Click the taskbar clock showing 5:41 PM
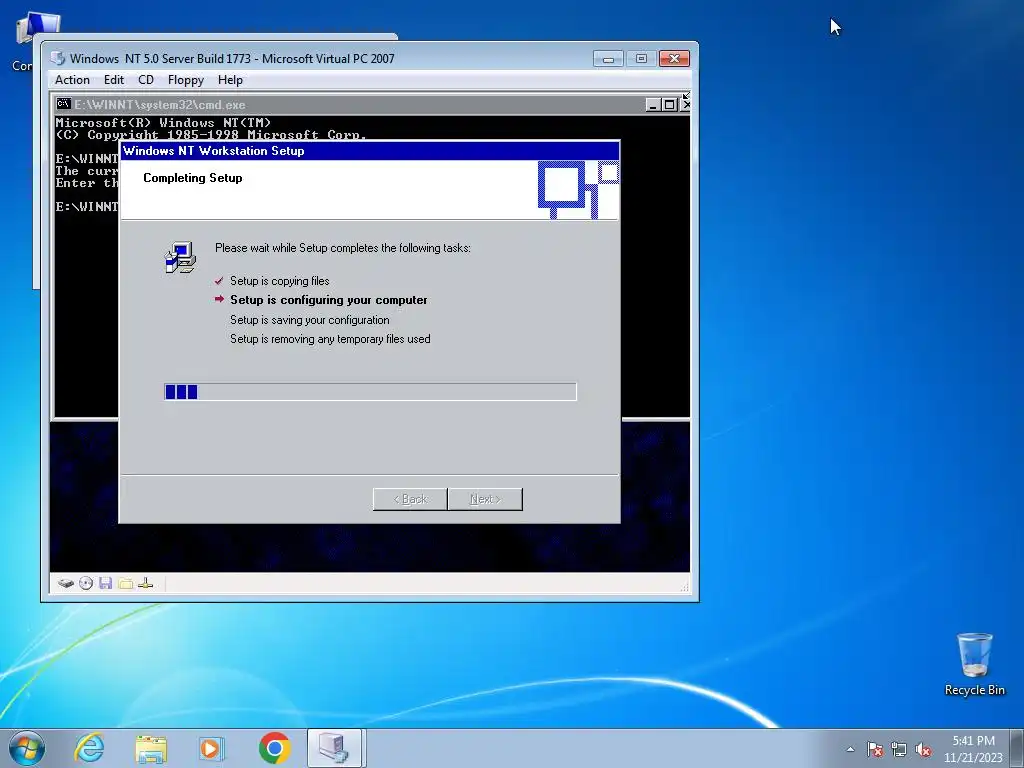Screen dimensions: 1024x768 pyautogui.click(x=973, y=748)
